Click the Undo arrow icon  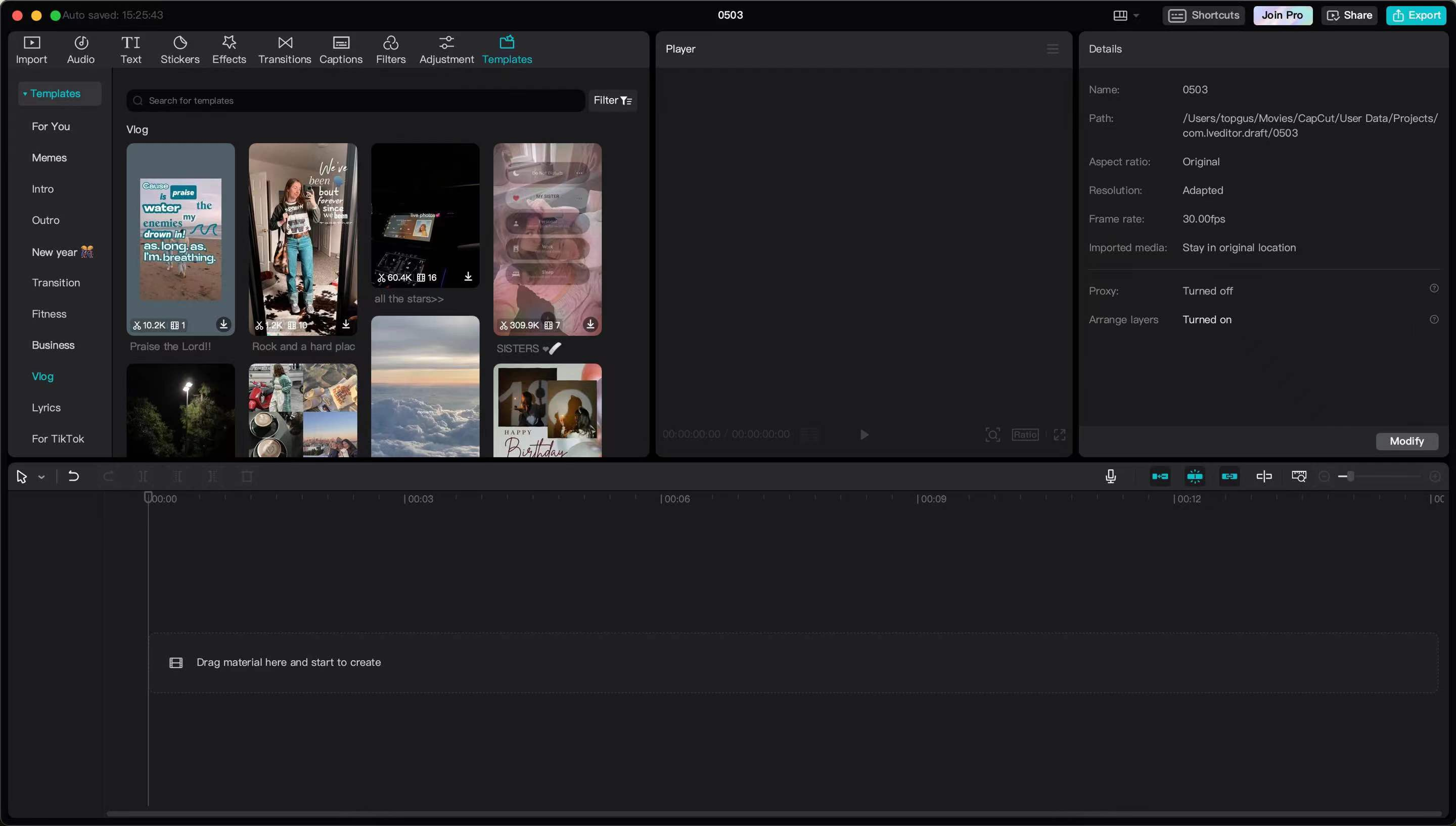click(73, 476)
